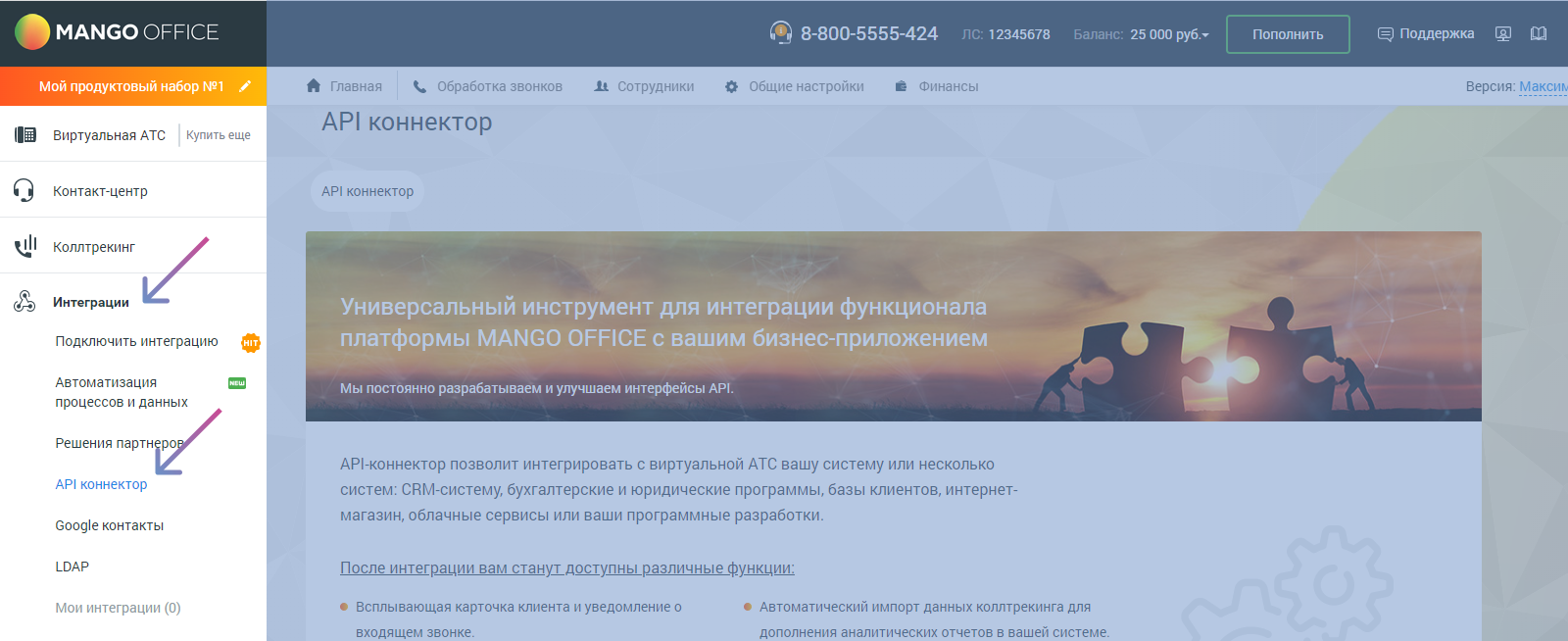Click the MANGO OFFICE logo

(x=117, y=32)
